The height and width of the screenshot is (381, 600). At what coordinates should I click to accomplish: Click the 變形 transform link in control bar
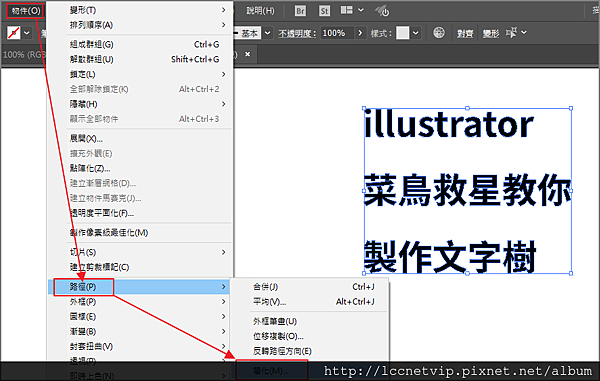[491, 34]
